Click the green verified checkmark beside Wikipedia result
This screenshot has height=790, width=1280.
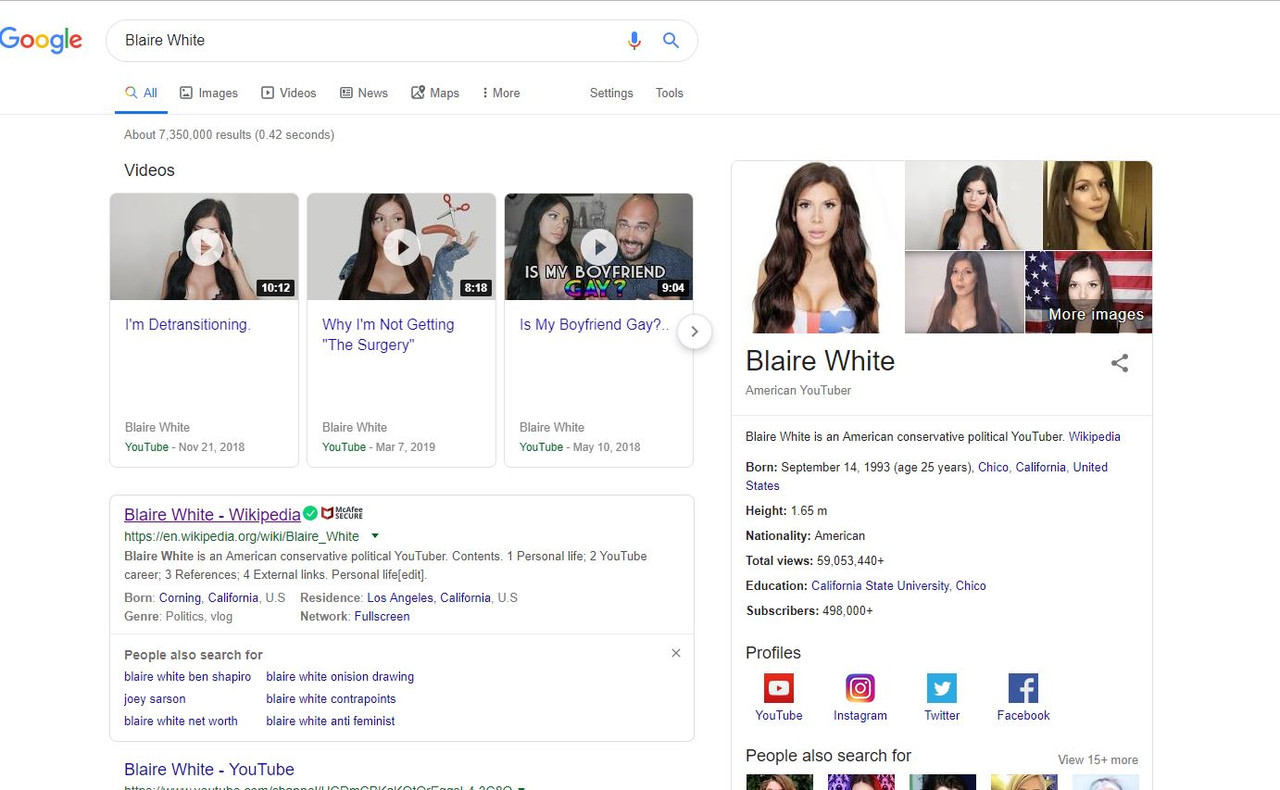click(x=310, y=513)
